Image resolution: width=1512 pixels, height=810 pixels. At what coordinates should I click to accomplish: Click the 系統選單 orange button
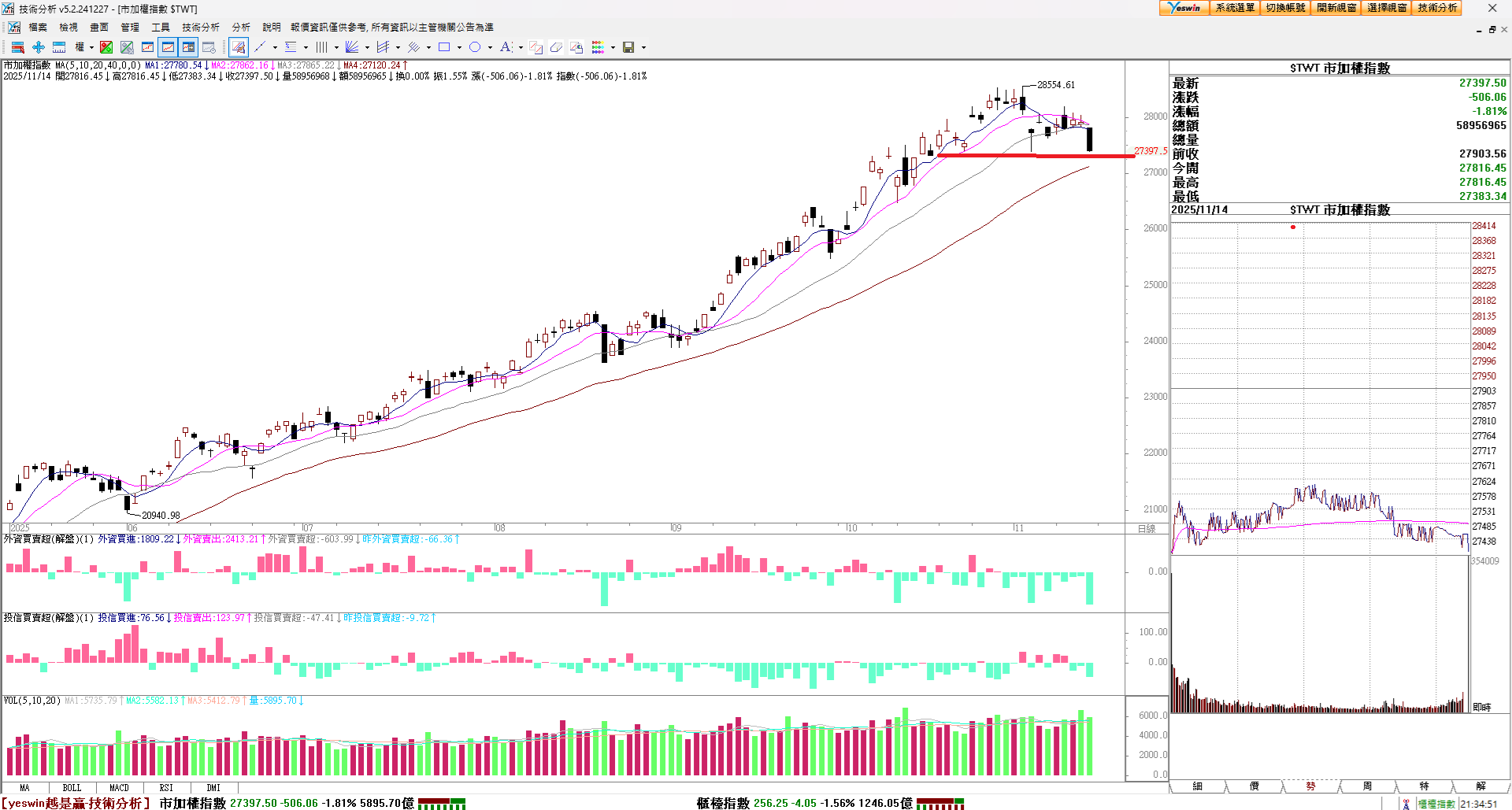click(1234, 8)
